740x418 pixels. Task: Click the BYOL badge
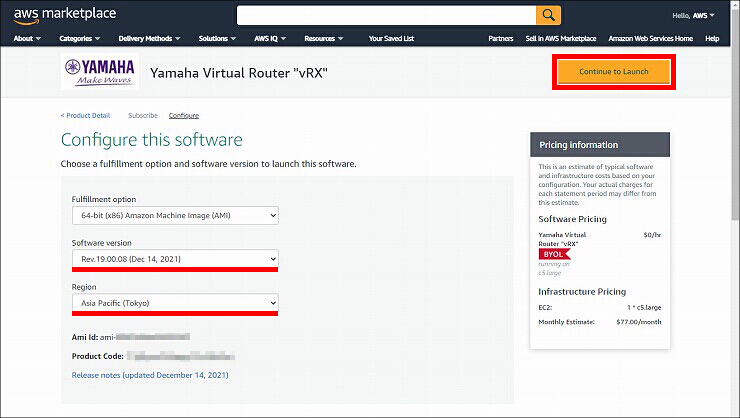point(554,254)
